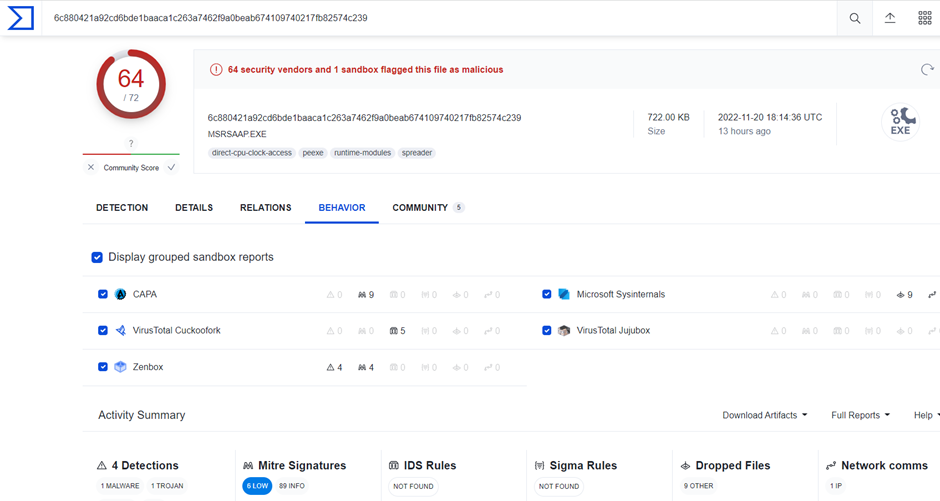Screen dimensions: 940x501
Task: Click Zenbox detections count 4
Action: pos(335,367)
